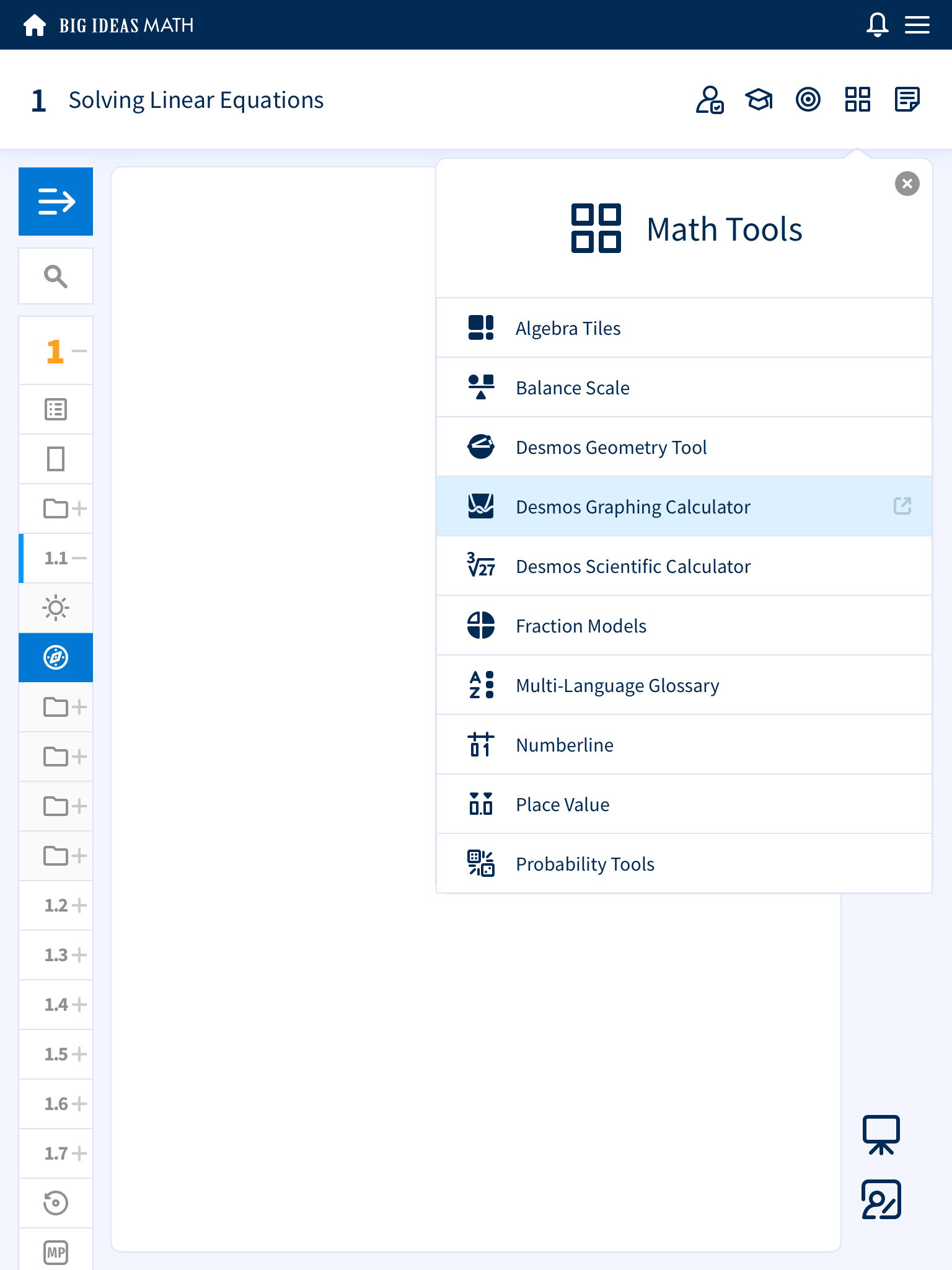The height and width of the screenshot is (1270, 952).
Task: Open the hamburger main menu
Action: (917, 25)
